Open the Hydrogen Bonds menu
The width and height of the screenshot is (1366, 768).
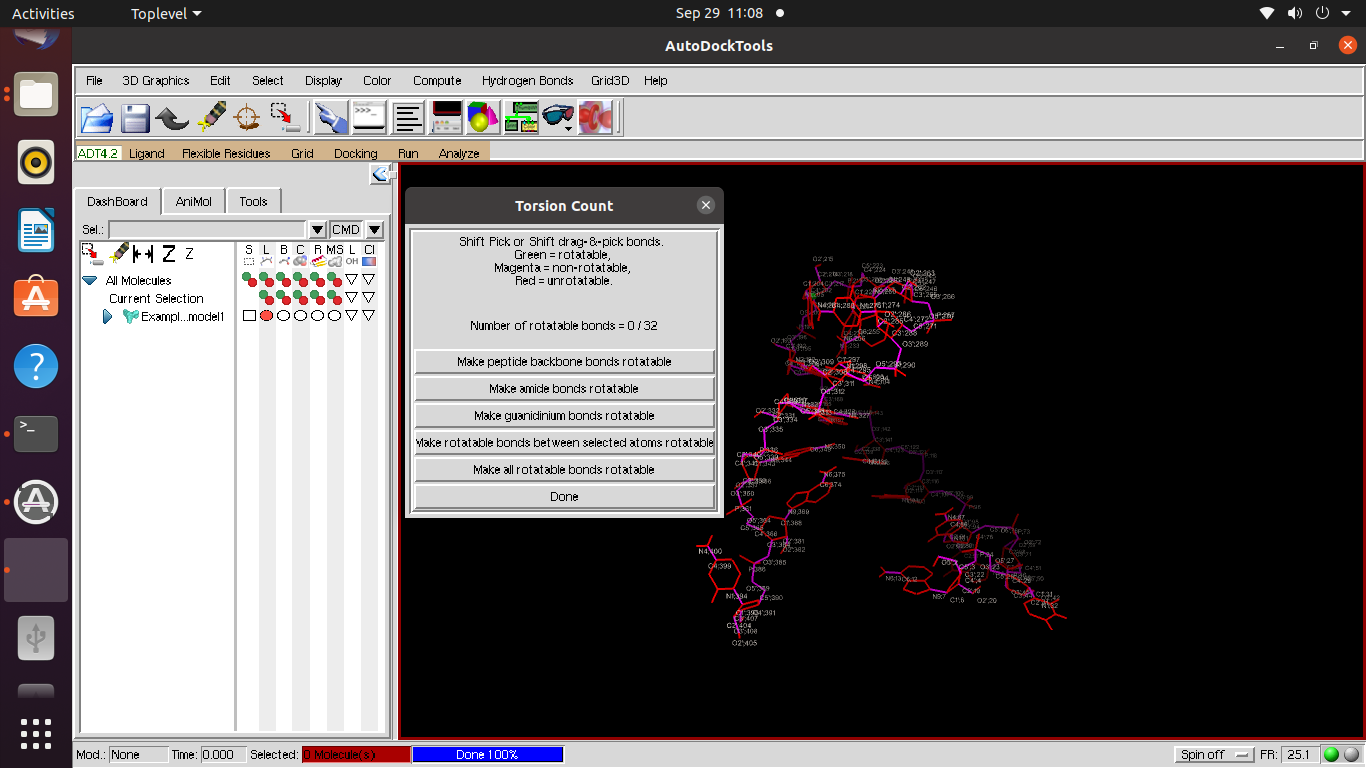pyautogui.click(x=527, y=81)
